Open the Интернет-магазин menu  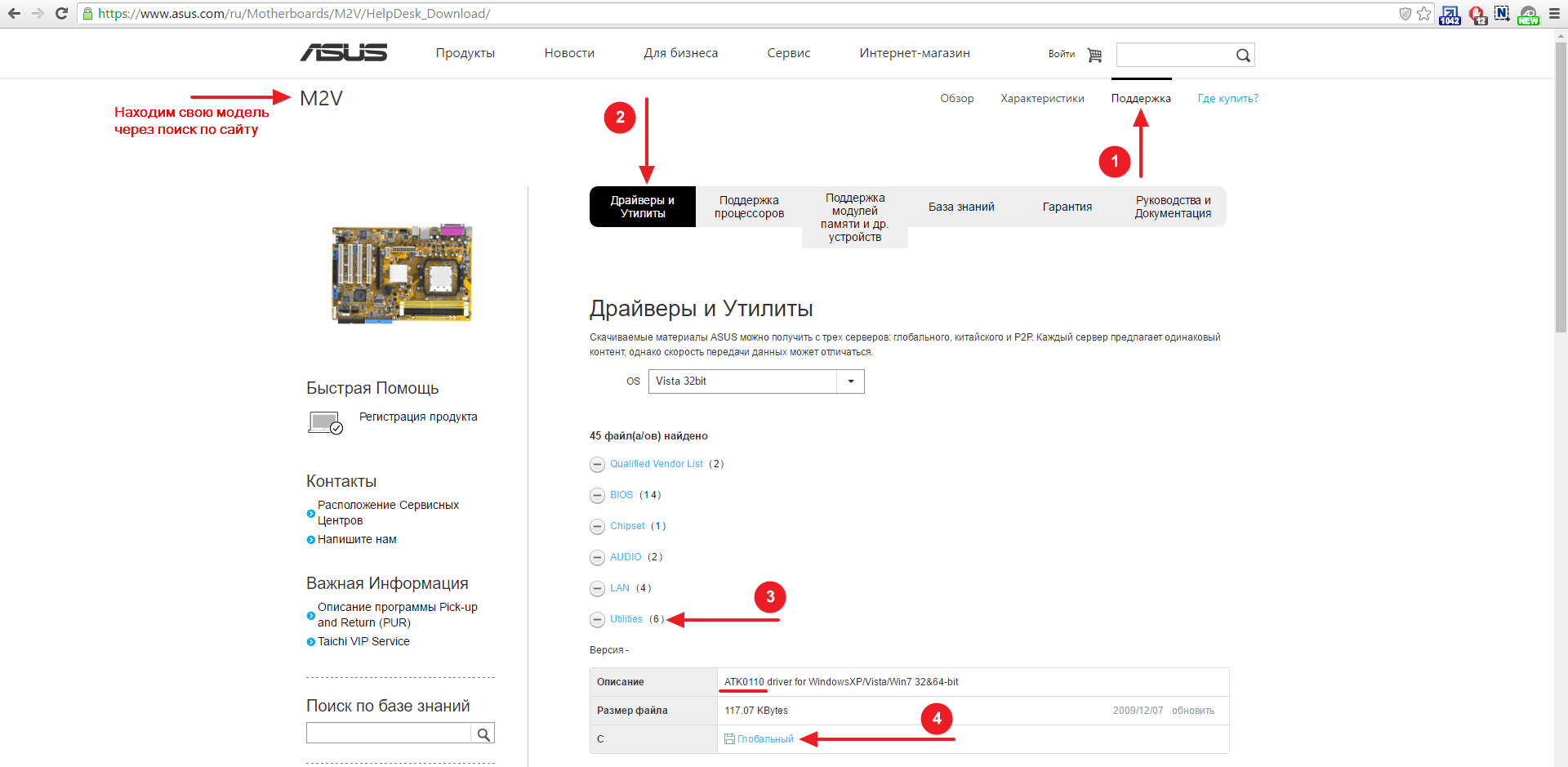tap(915, 53)
